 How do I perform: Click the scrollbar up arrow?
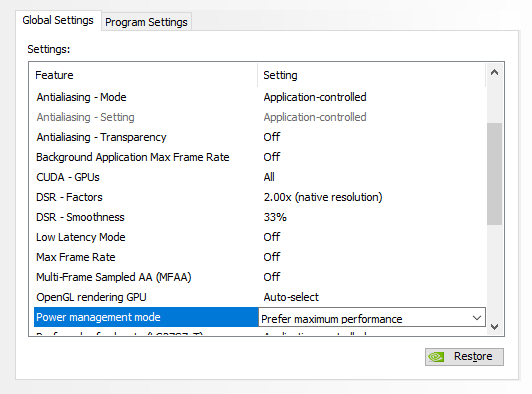pos(494,72)
